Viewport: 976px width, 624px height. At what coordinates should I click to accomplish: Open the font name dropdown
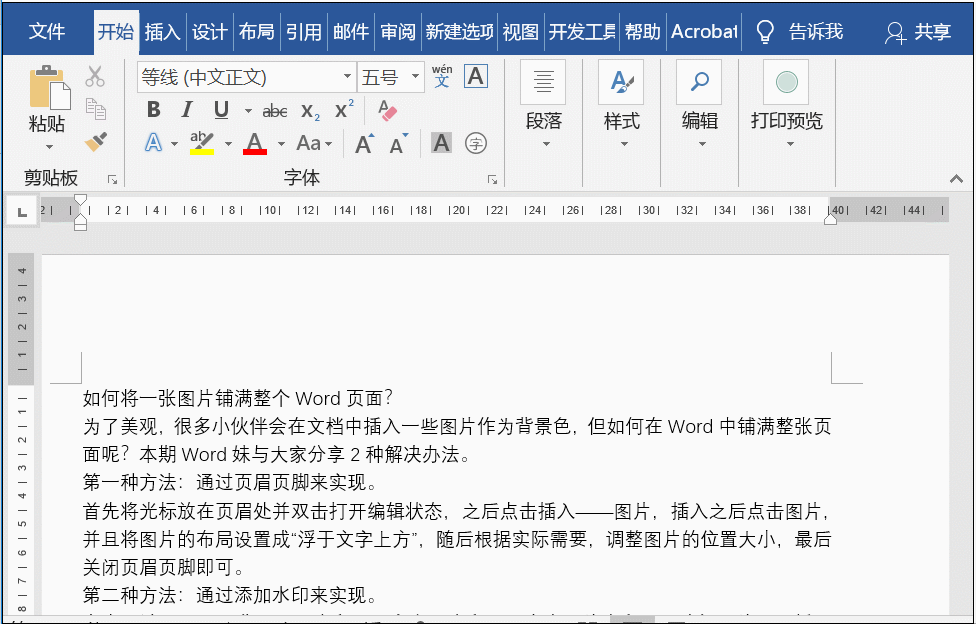tap(347, 77)
